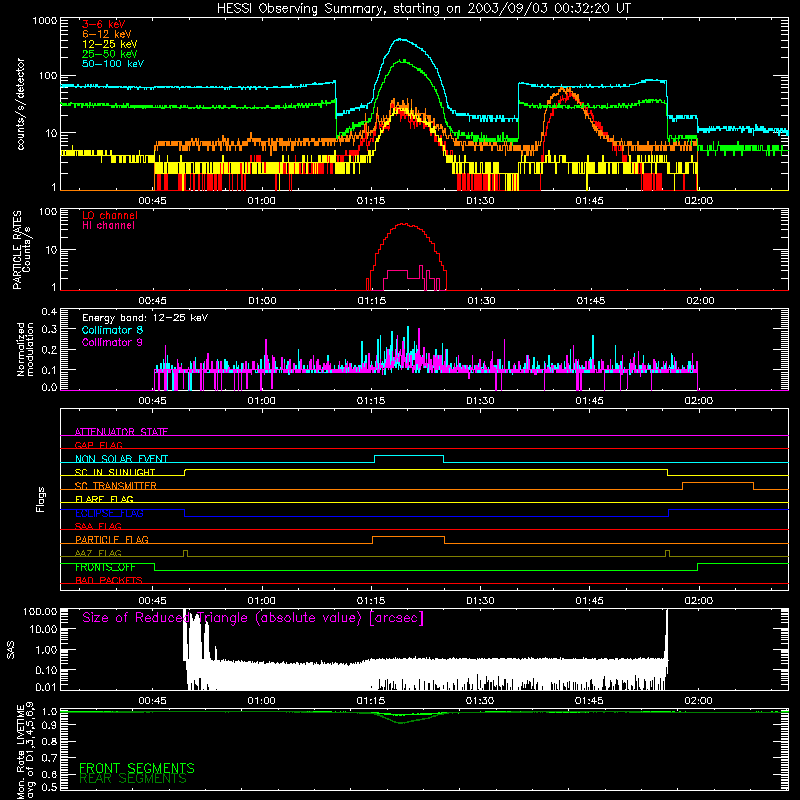Click the SC TRANSMITTER flag label

[116, 486]
